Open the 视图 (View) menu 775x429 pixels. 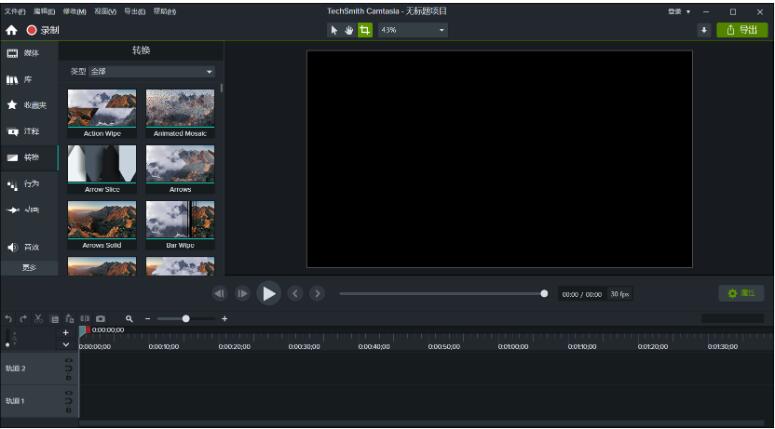[x=103, y=10]
